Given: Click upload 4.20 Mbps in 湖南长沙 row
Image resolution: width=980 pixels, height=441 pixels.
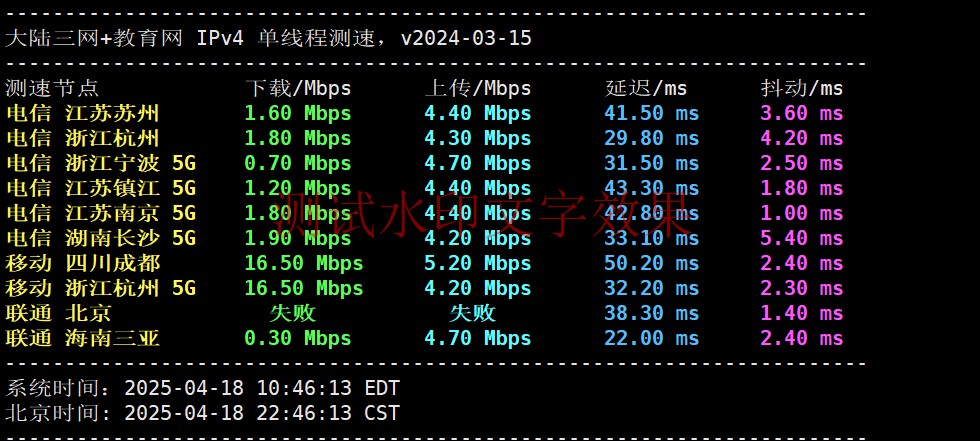Looking at the screenshot, I should pyautogui.click(x=478, y=238).
